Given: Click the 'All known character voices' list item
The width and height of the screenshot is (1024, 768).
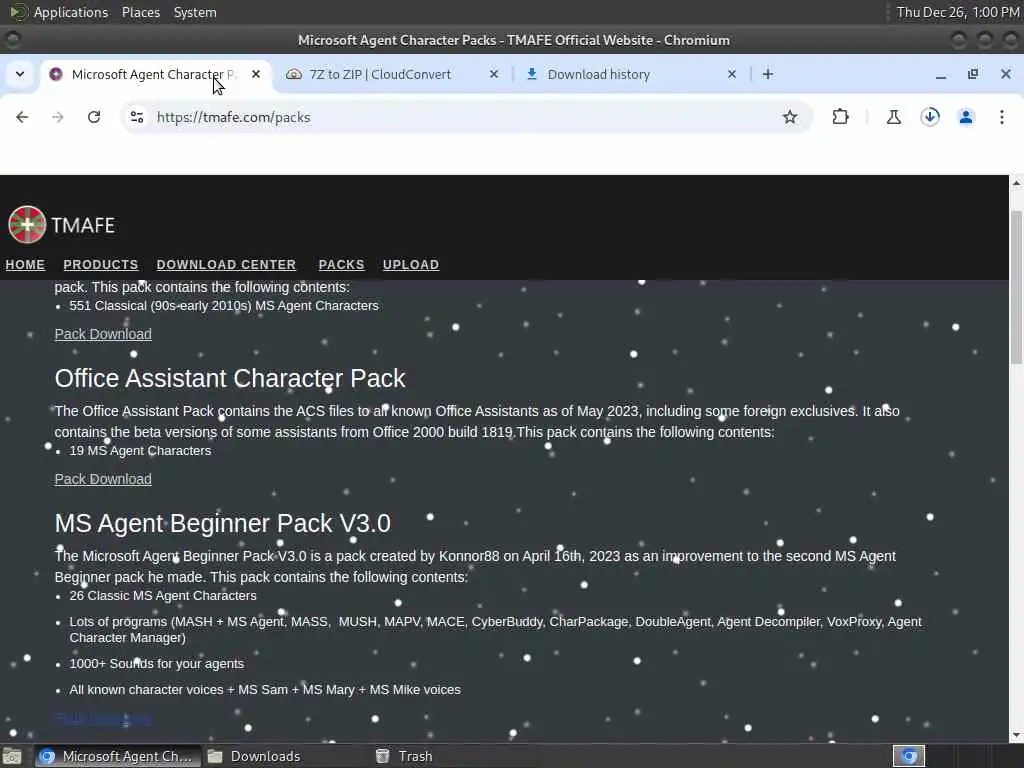Looking at the screenshot, I should tap(265, 690).
